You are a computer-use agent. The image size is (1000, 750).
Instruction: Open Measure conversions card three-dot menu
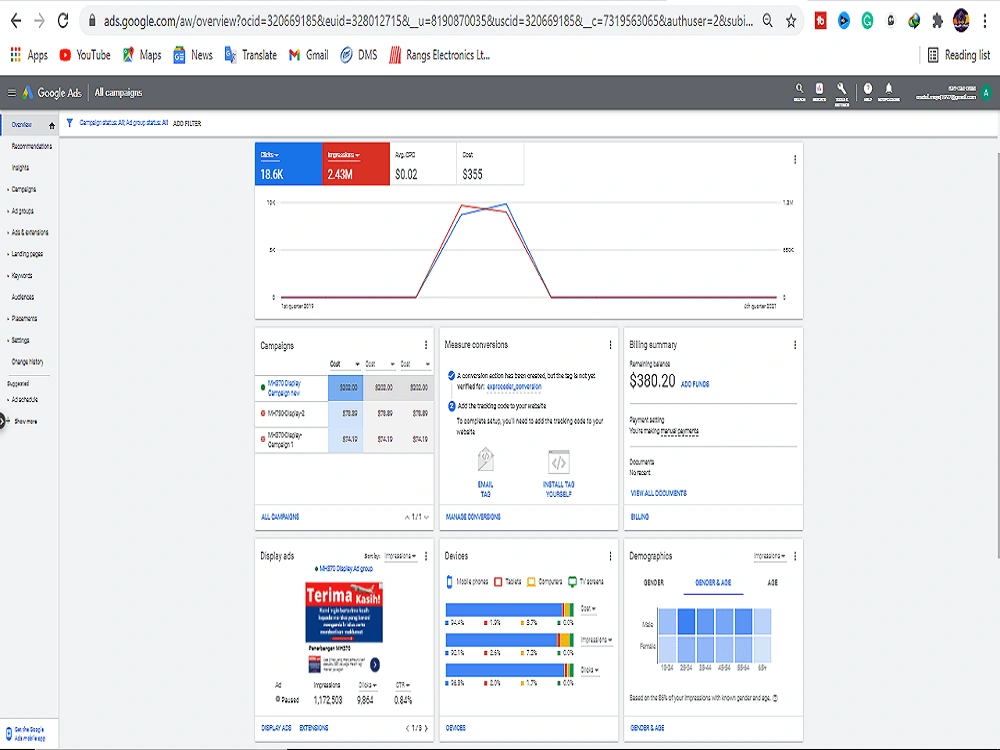click(x=610, y=345)
